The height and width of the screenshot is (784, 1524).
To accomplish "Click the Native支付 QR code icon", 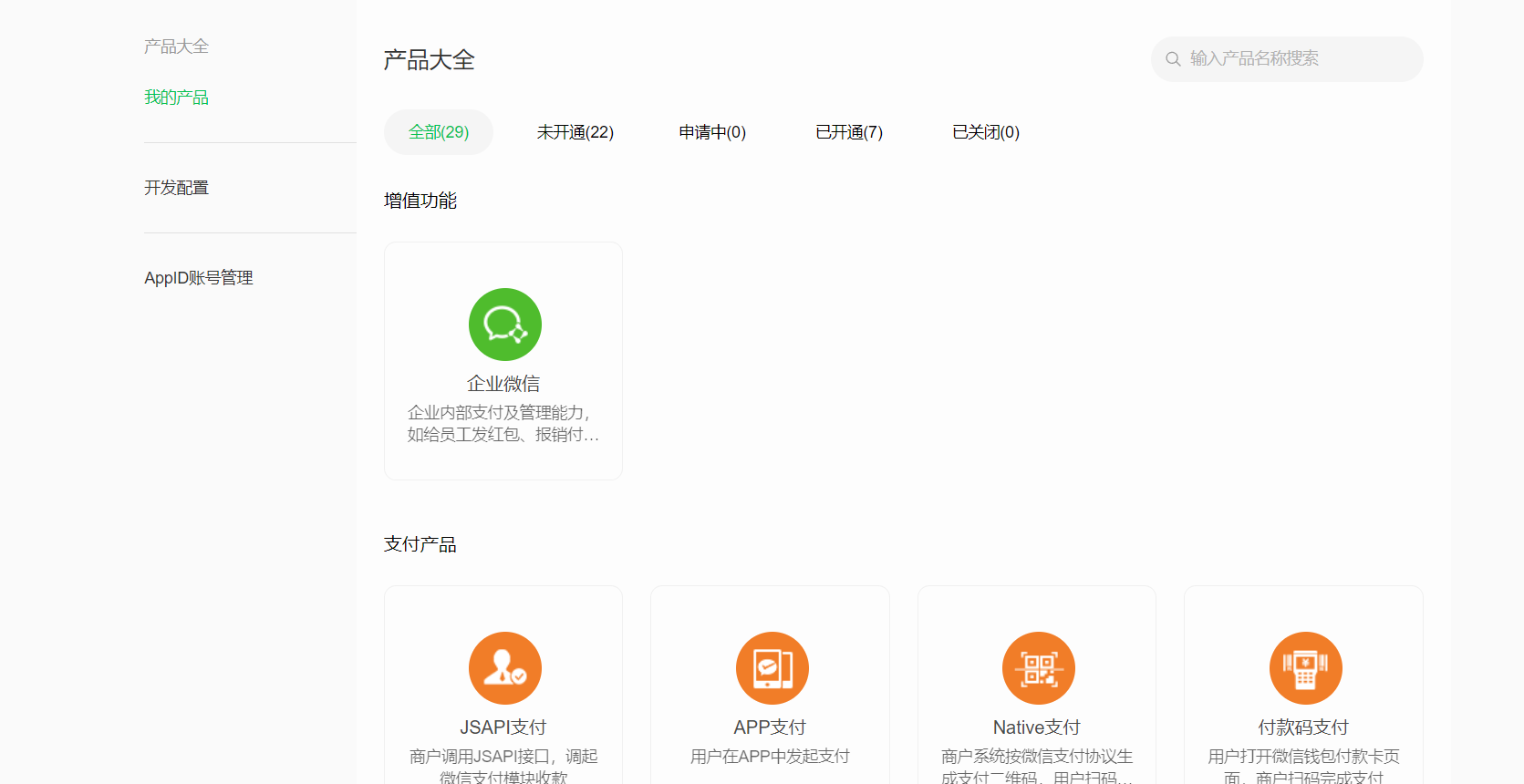I will click(x=1038, y=668).
